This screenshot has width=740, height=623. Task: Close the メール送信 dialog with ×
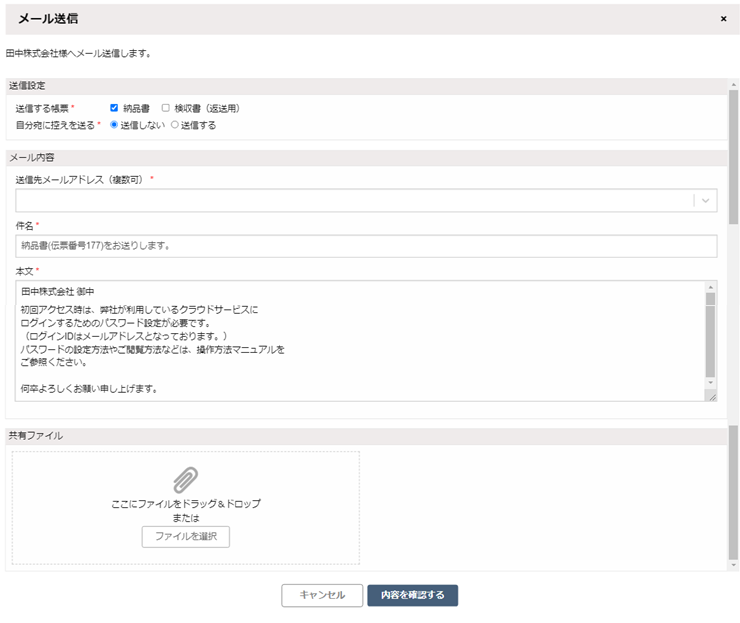coord(723,19)
